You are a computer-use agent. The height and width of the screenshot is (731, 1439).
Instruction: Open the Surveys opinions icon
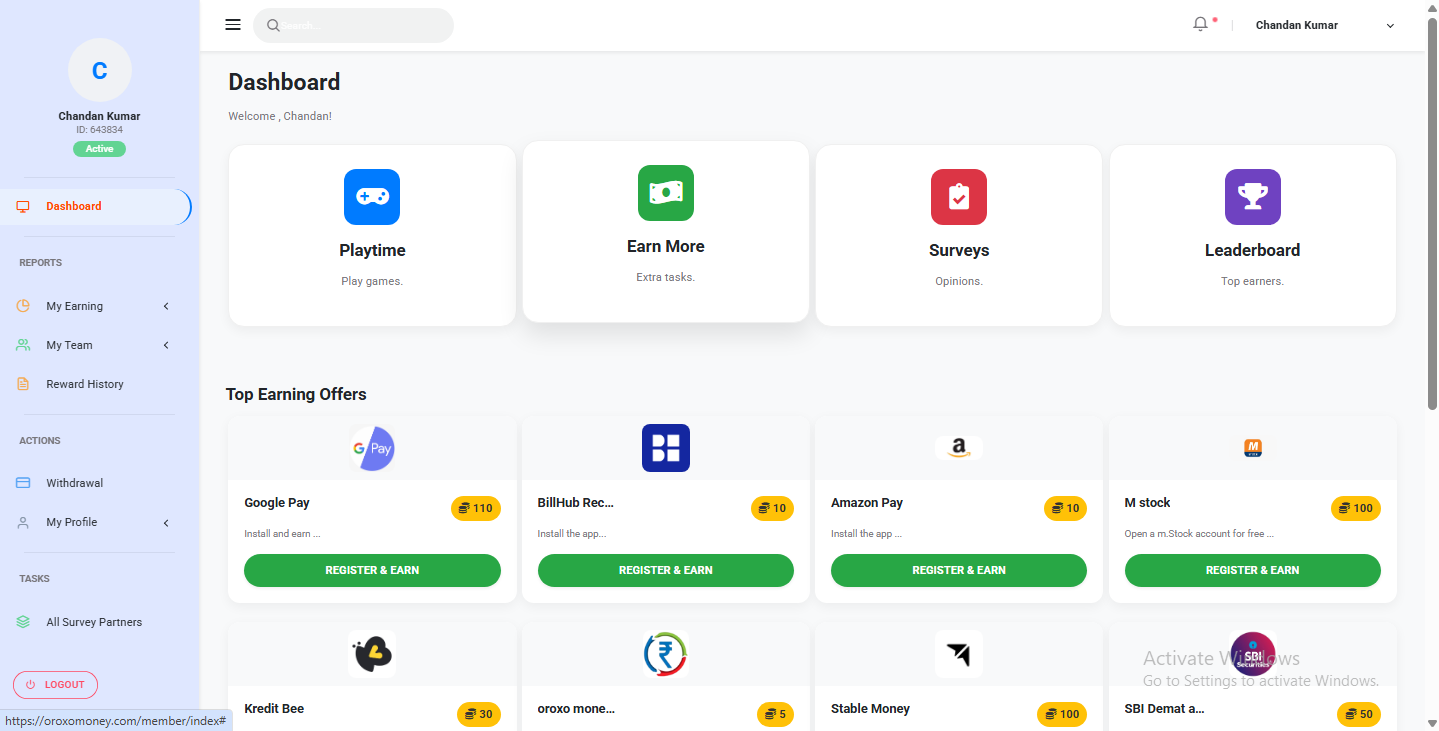(957, 197)
